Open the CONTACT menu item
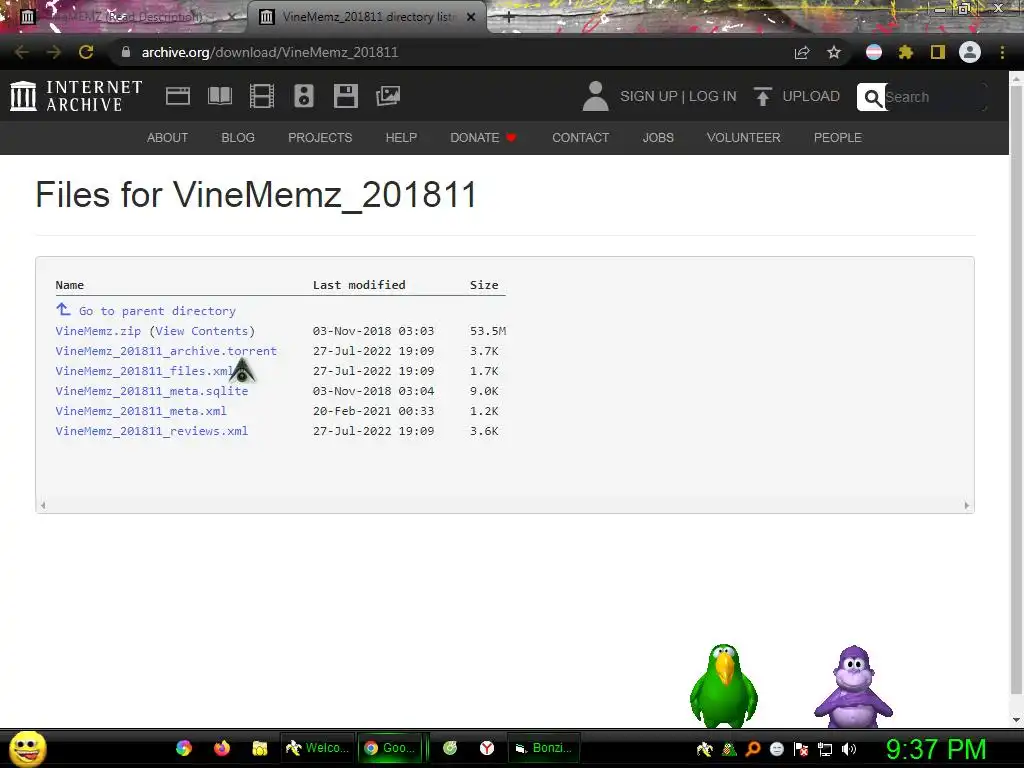1024x768 pixels. [x=581, y=138]
